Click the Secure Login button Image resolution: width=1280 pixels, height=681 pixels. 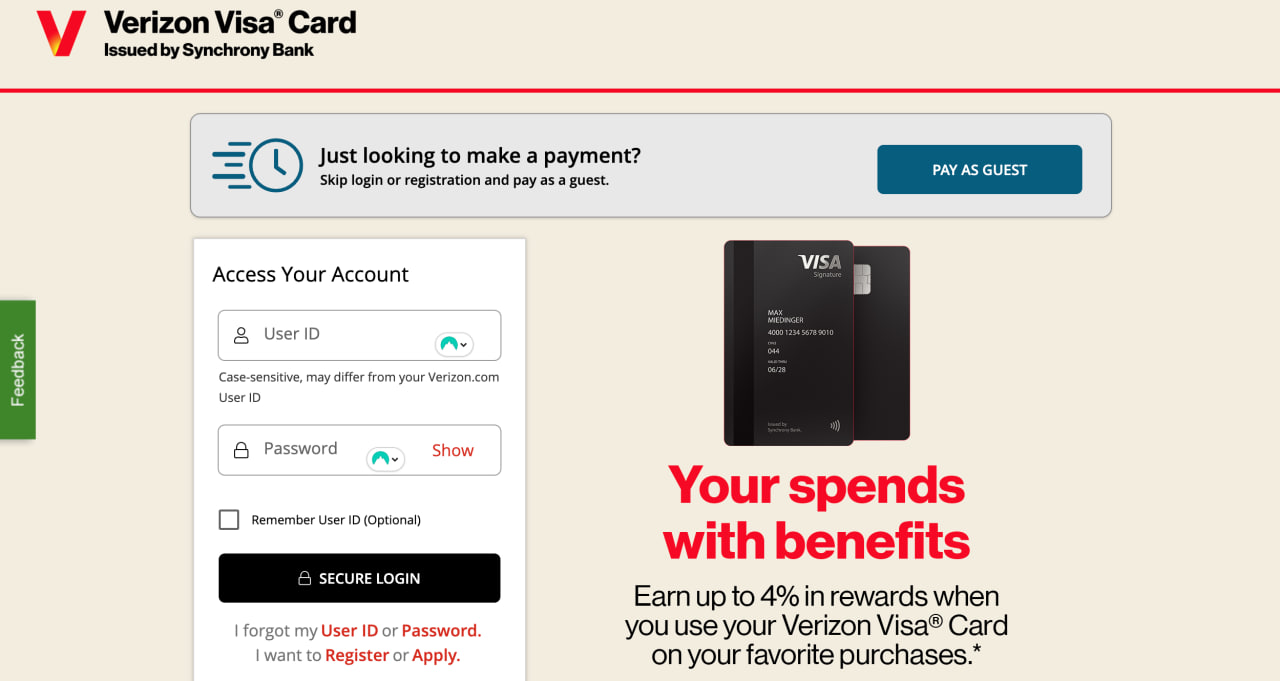[359, 578]
